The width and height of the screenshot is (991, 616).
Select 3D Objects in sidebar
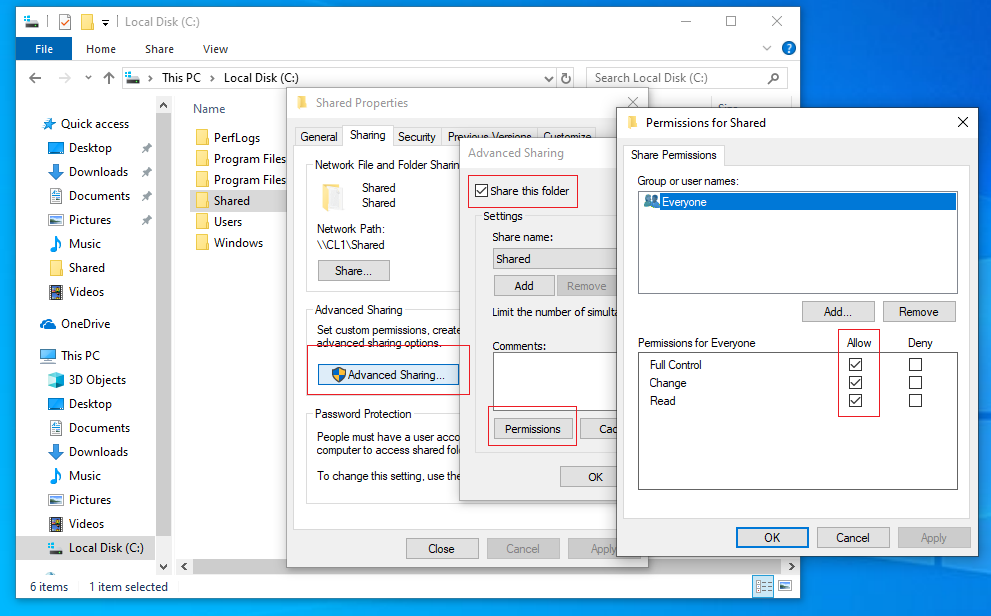[x=97, y=380]
